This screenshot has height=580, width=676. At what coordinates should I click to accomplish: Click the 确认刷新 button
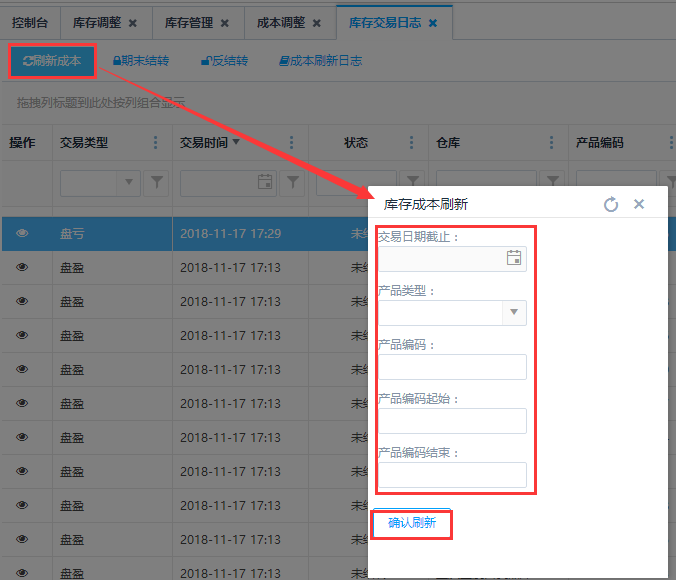pyautogui.click(x=412, y=522)
